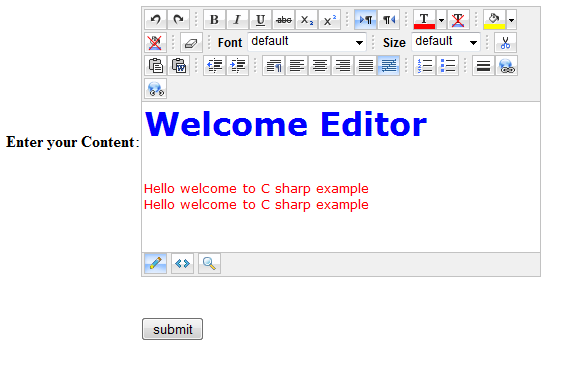This screenshot has width=570, height=367.
Task: Click second 'Hello welcome to C sharp' line
Action: pyautogui.click(x=256, y=205)
